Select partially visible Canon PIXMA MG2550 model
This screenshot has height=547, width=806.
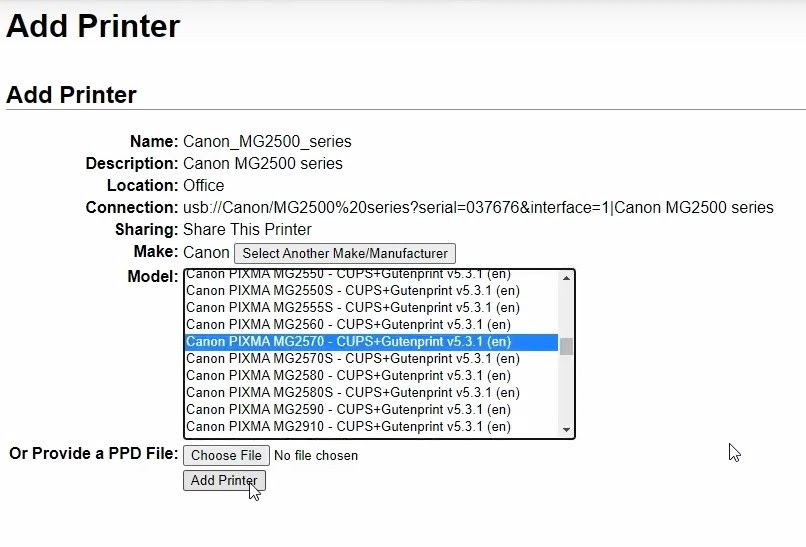click(371, 276)
